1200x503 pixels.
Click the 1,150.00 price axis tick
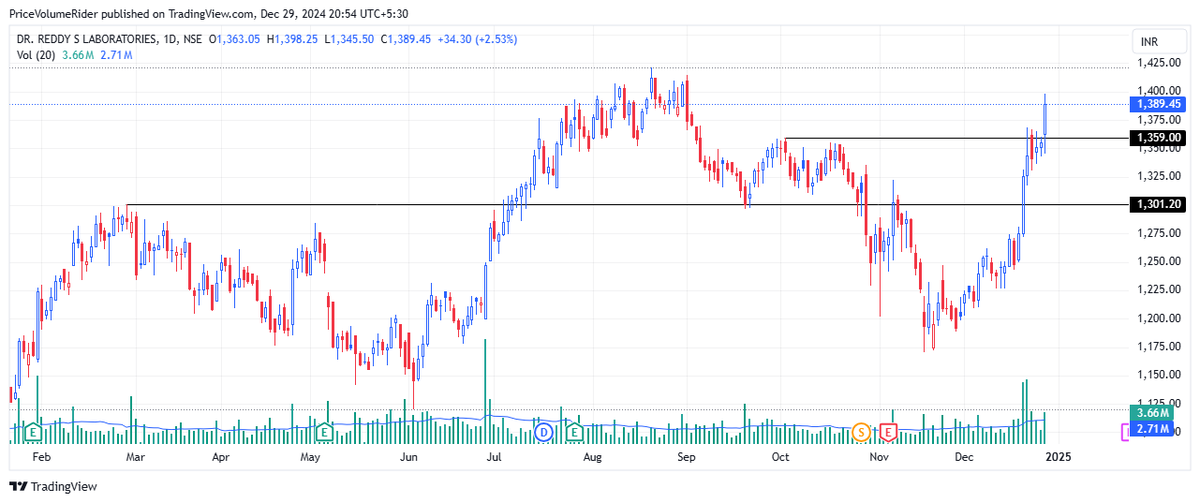1159,376
